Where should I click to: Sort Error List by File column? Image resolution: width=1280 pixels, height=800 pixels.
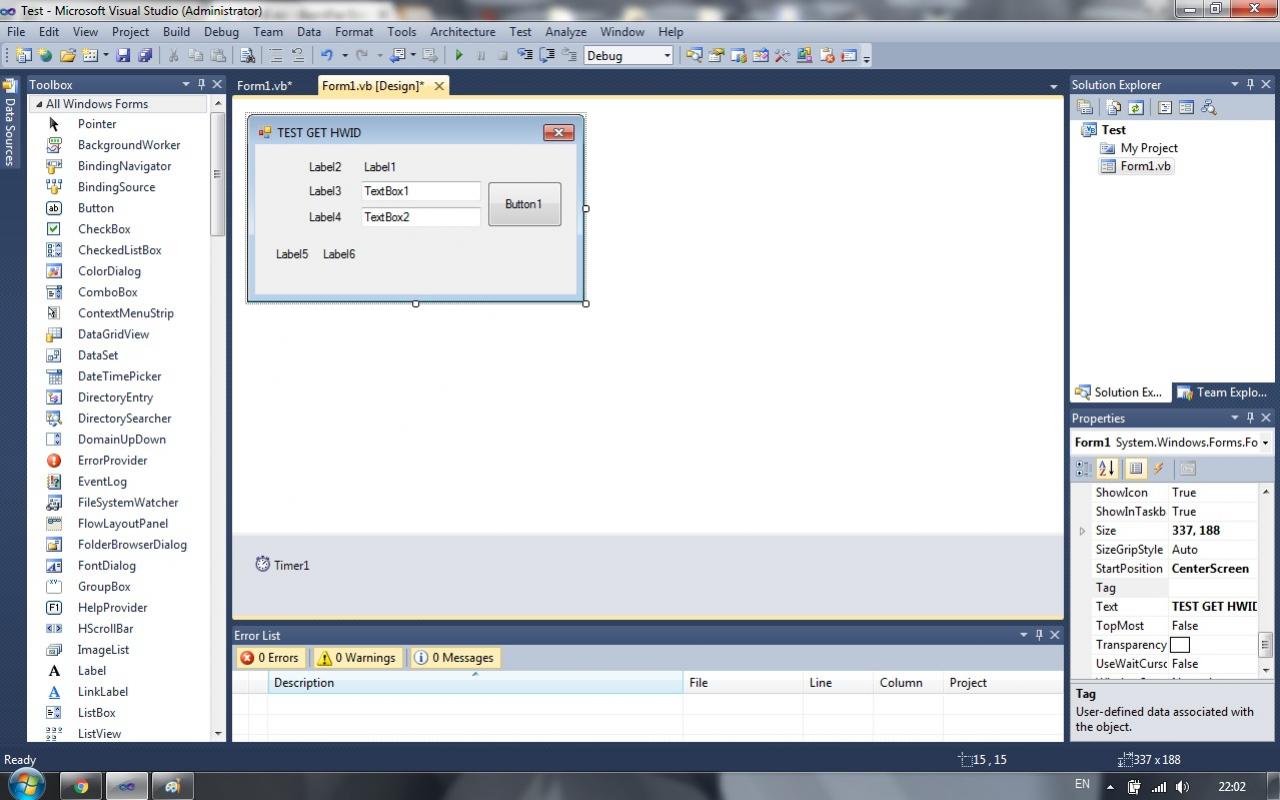click(743, 683)
